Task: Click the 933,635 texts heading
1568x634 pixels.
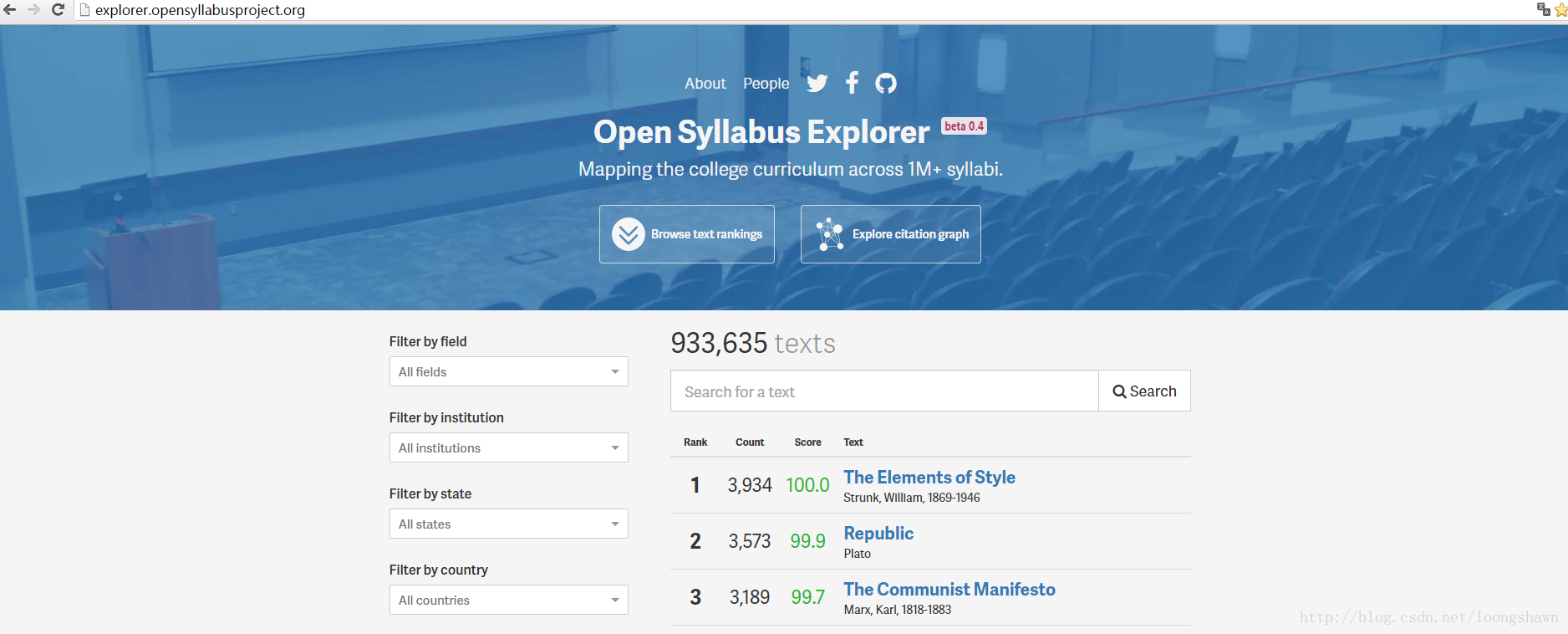Action: [x=753, y=343]
